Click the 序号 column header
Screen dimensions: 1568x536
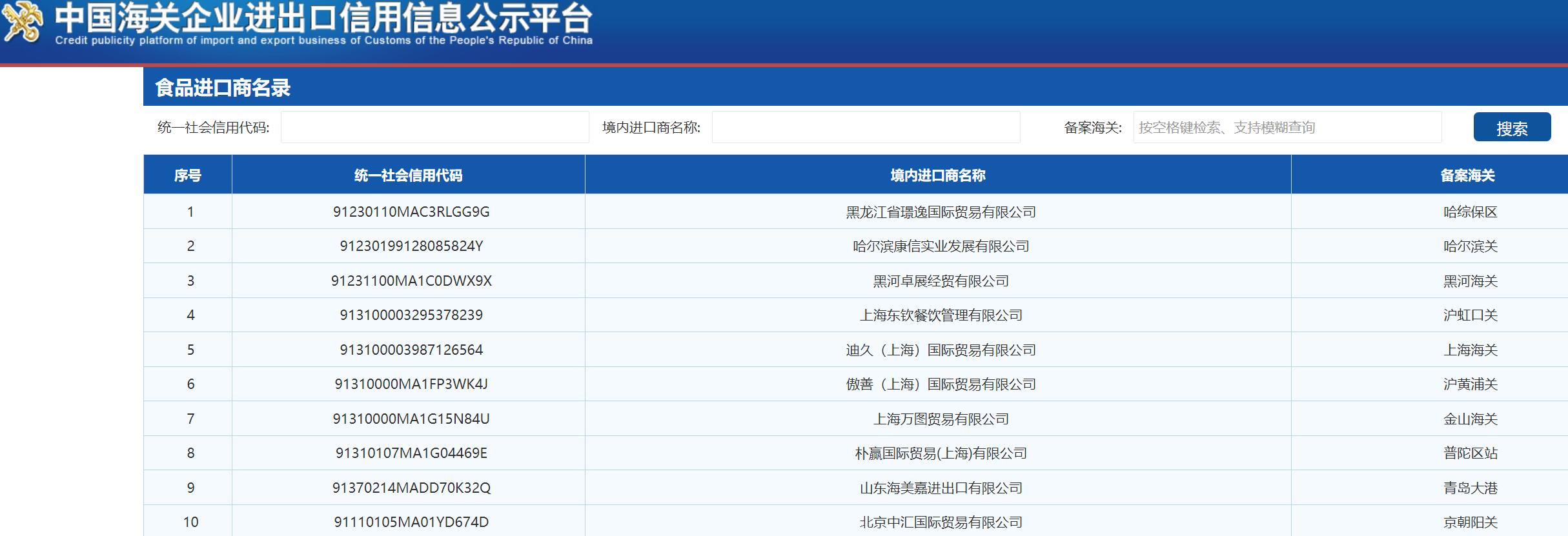click(x=187, y=175)
